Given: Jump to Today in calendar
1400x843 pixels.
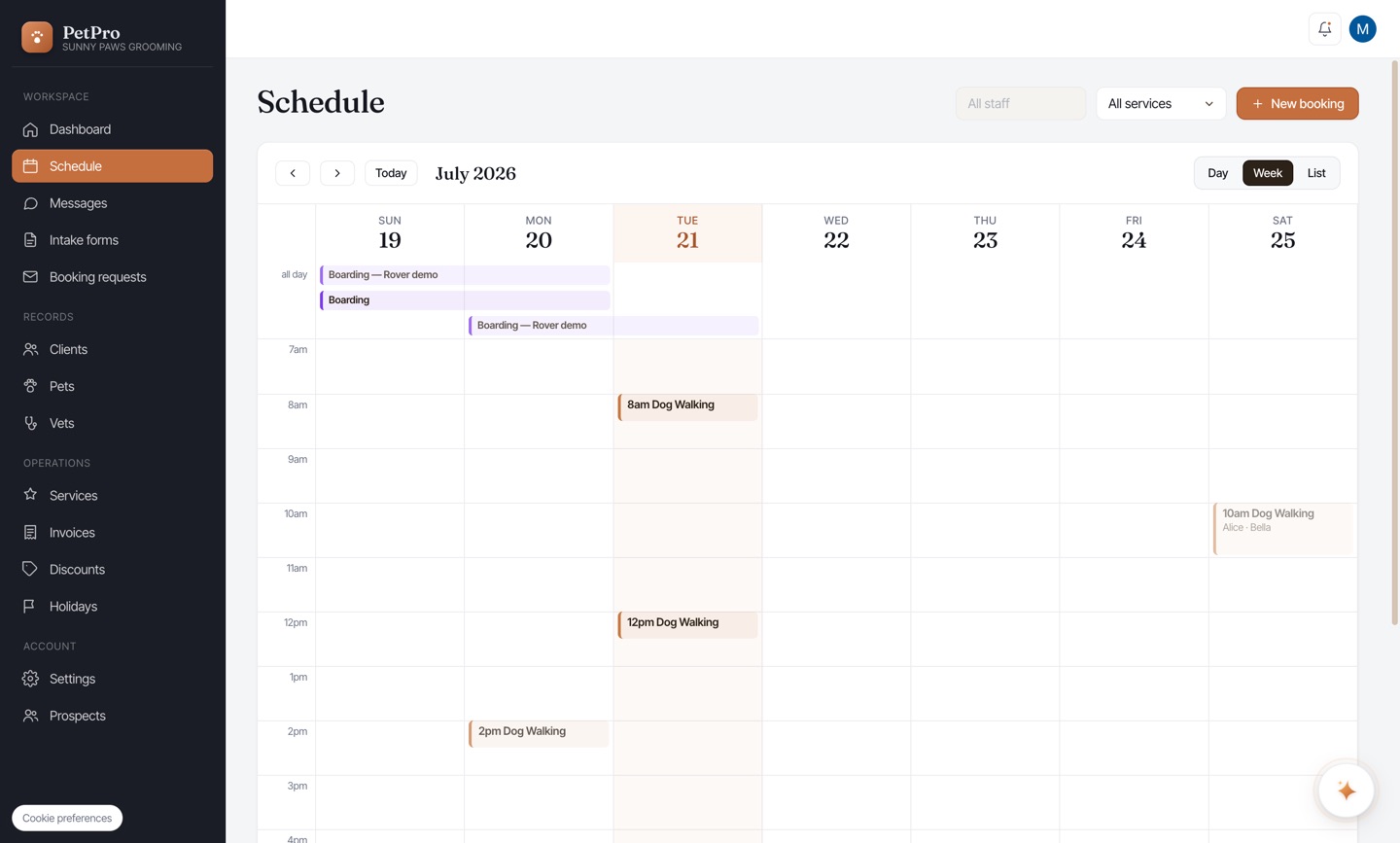Looking at the screenshot, I should (391, 173).
